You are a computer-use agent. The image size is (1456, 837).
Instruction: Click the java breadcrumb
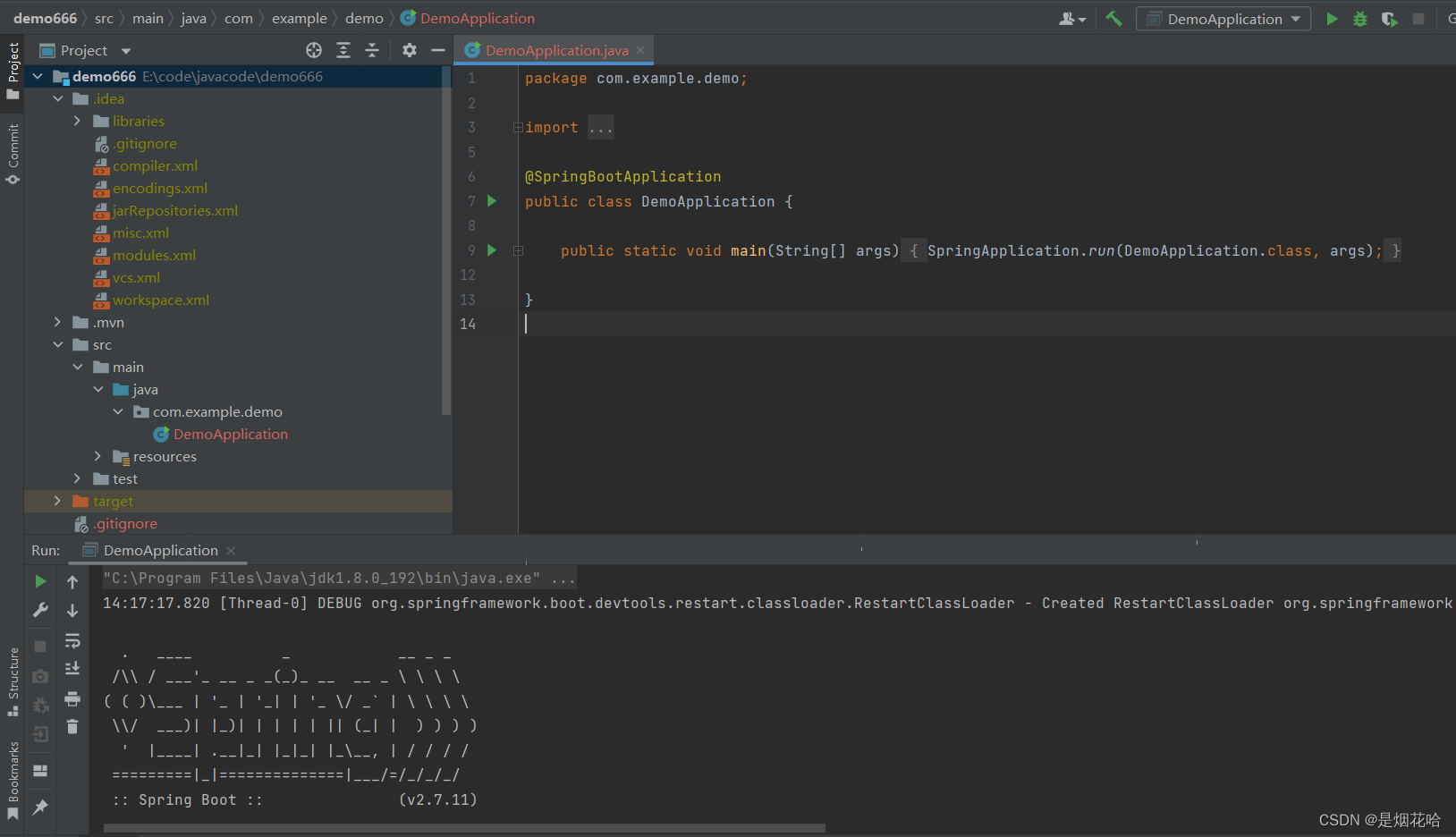(x=193, y=18)
